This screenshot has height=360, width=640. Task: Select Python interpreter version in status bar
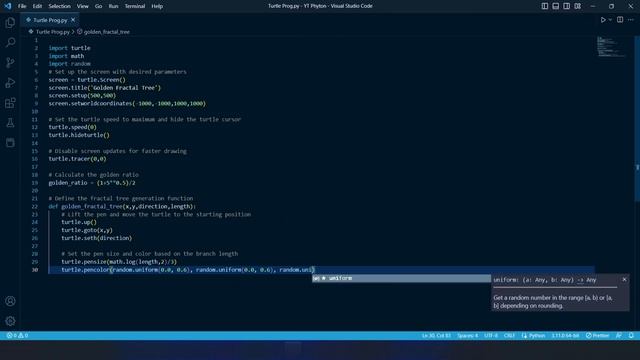click(x=565, y=336)
